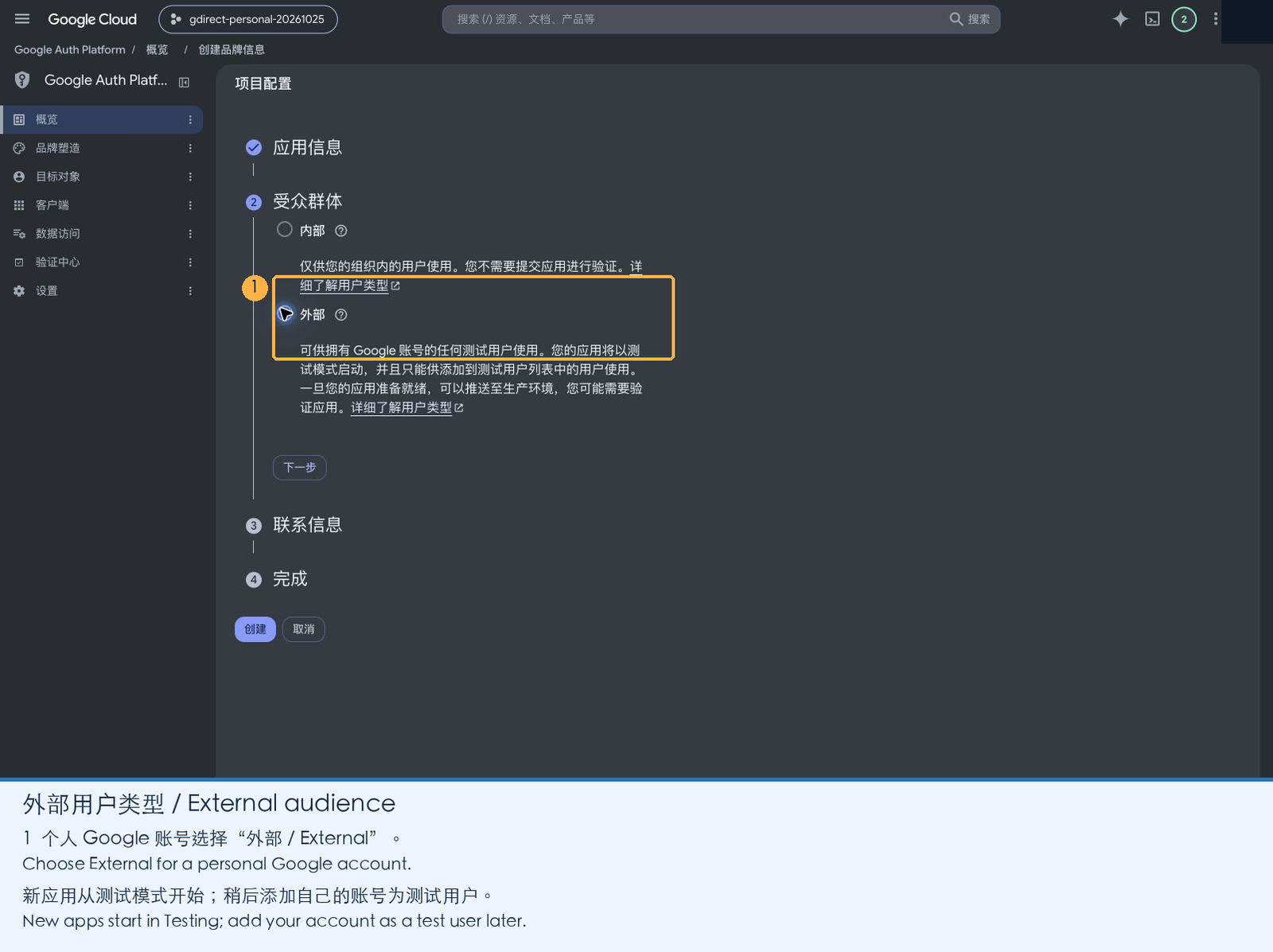Open 详细了解用户类型 link under 外部
The width and height of the screenshot is (1273, 952).
pos(407,408)
